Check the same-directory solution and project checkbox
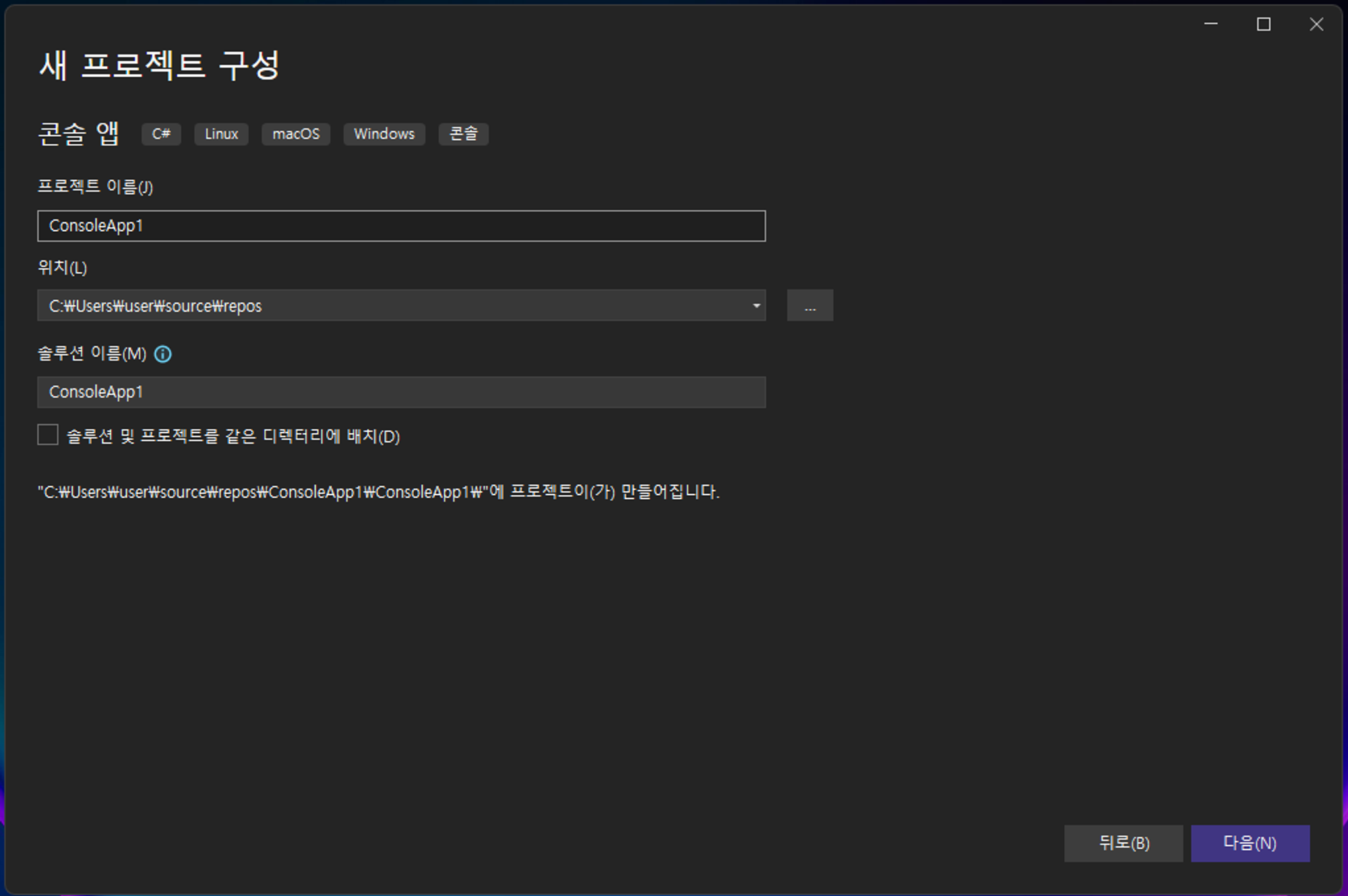The width and height of the screenshot is (1348, 896). [48, 435]
